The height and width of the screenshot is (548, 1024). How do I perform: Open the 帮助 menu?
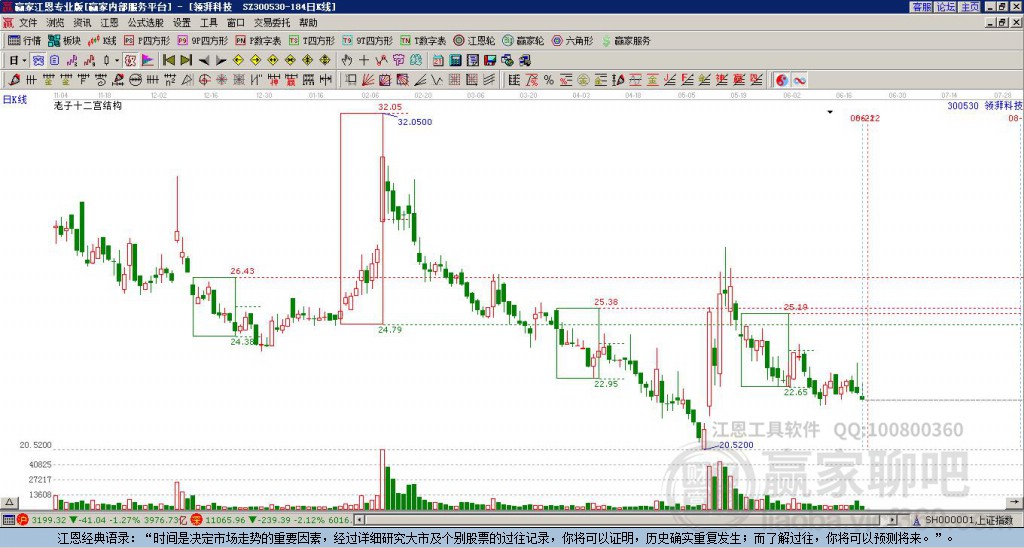point(308,23)
